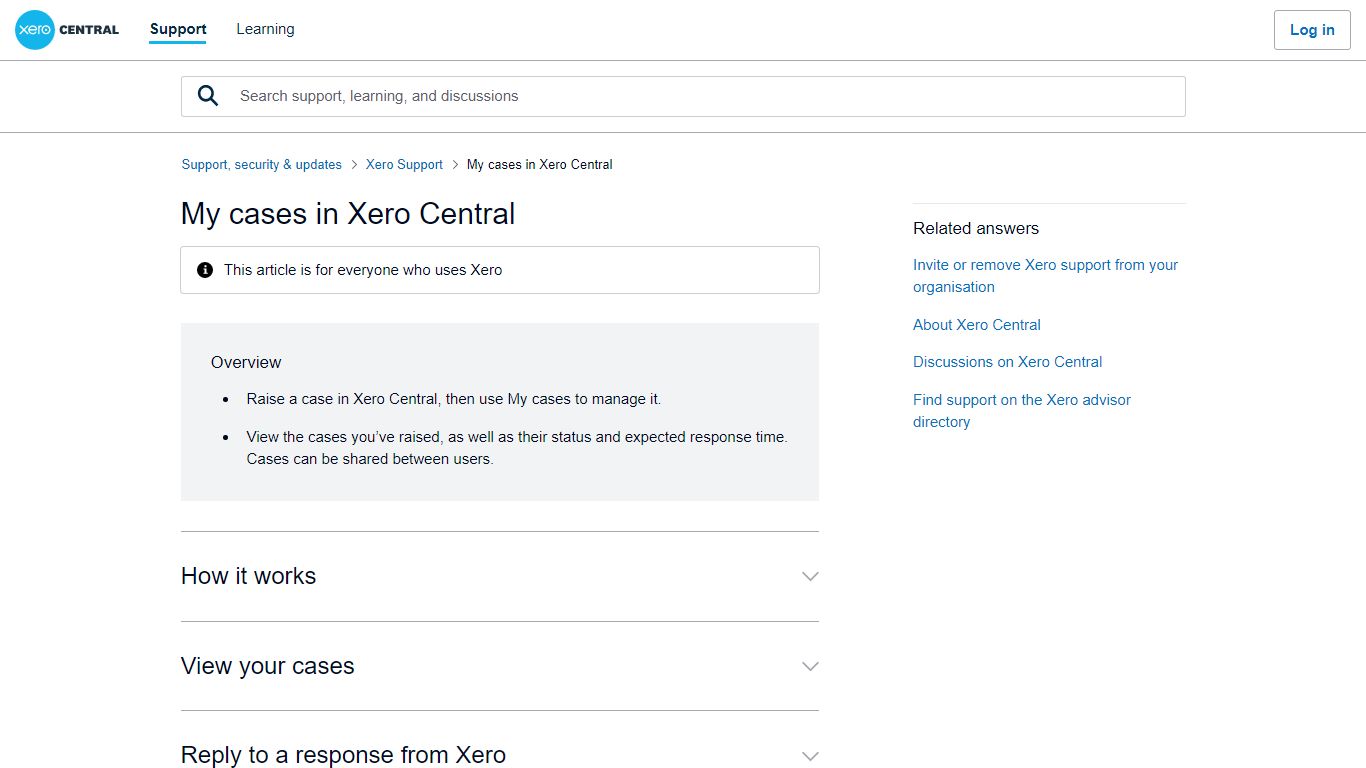Click the 'Raise a case in Xero Central' bullet
This screenshot has width=1366, height=768.
pos(454,399)
